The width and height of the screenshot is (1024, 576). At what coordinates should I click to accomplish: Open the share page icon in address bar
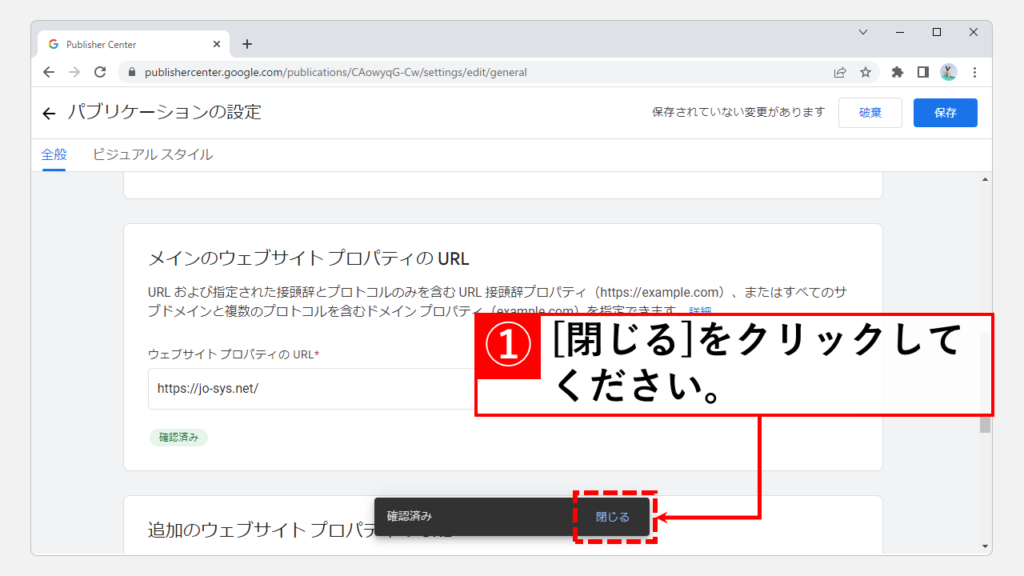click(840, 72)
